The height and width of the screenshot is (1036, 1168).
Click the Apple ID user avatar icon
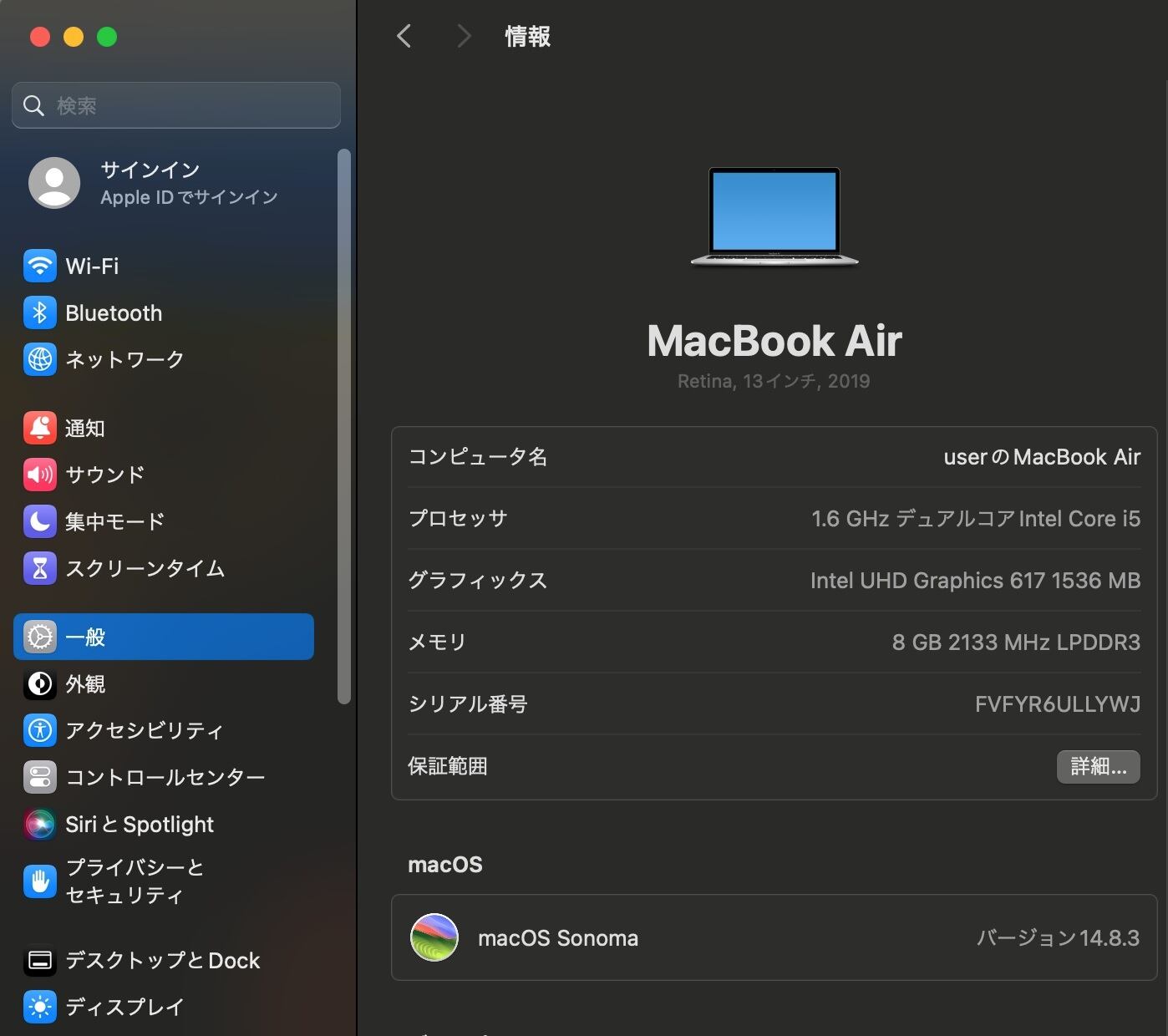pyautogui.click(x=54, y=183)
